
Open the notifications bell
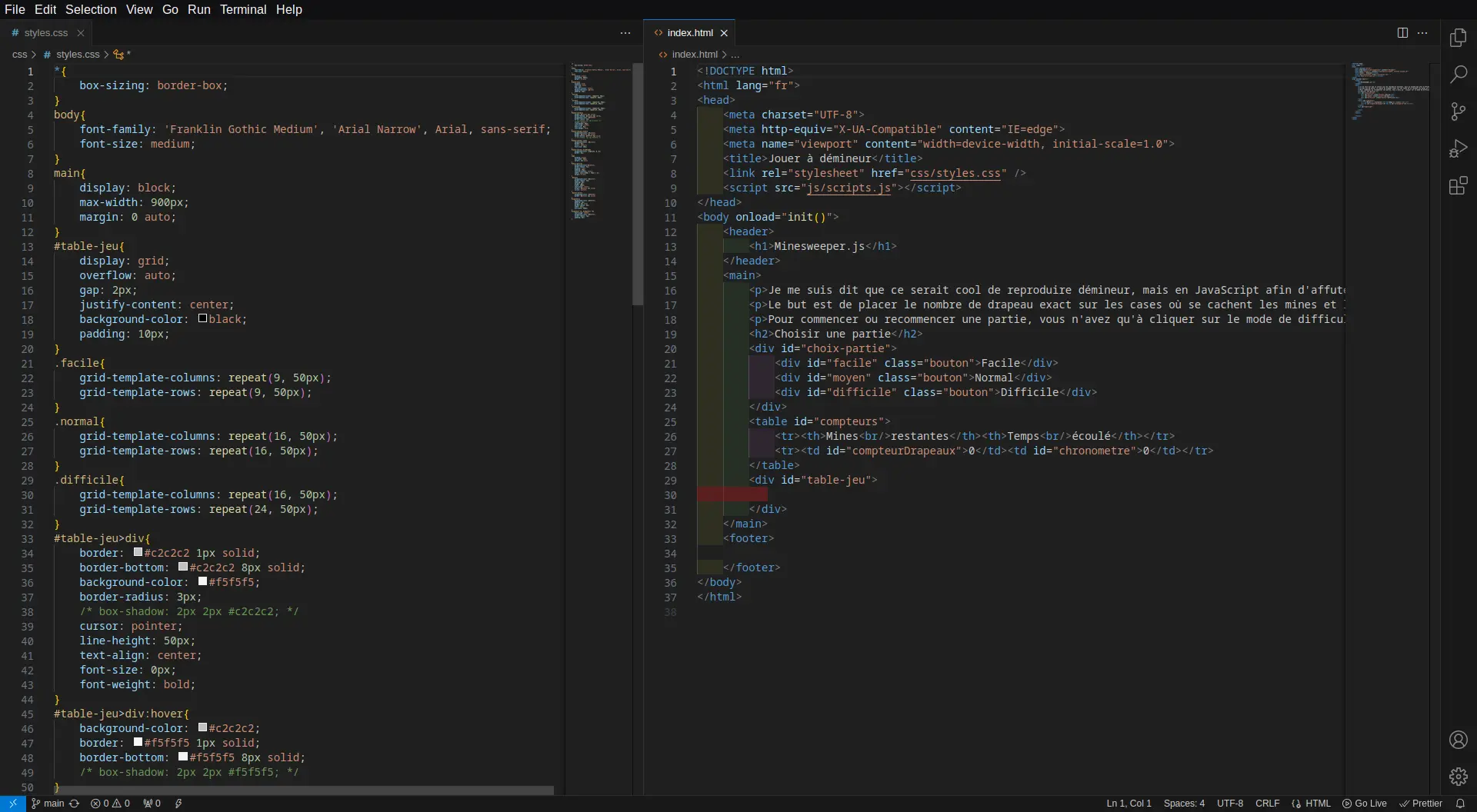coord(1460,804)
